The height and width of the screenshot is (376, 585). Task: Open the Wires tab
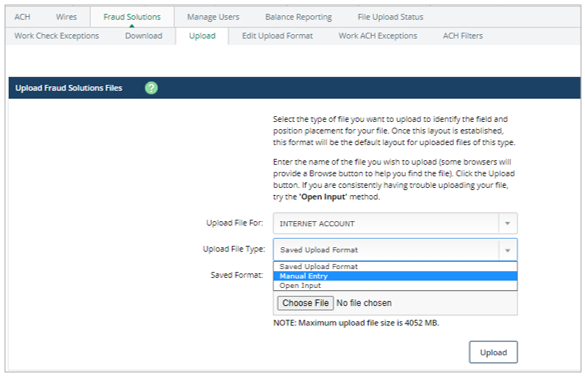(66, 17)
